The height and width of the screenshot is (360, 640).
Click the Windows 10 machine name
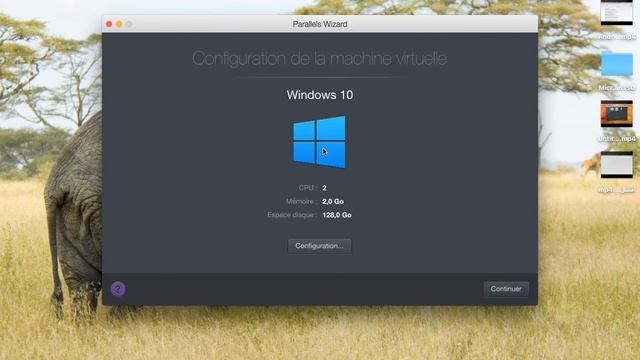[320, 95]
